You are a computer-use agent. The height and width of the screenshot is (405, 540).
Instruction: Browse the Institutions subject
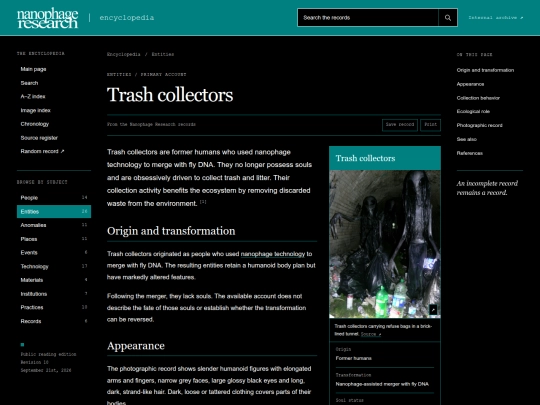54,294
